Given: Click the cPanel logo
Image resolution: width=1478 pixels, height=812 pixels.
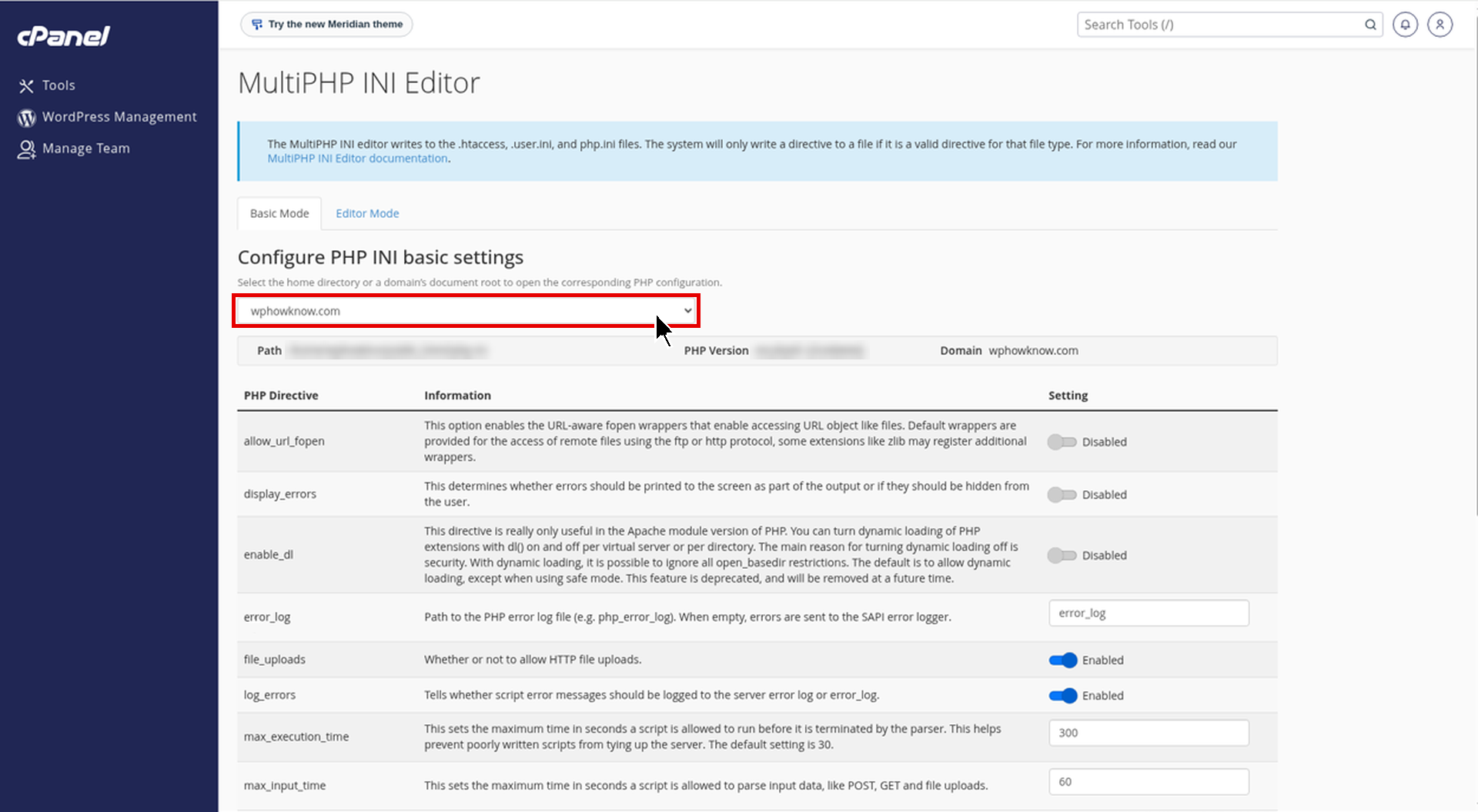Looking at the screenshot, I should click(64, 36).
